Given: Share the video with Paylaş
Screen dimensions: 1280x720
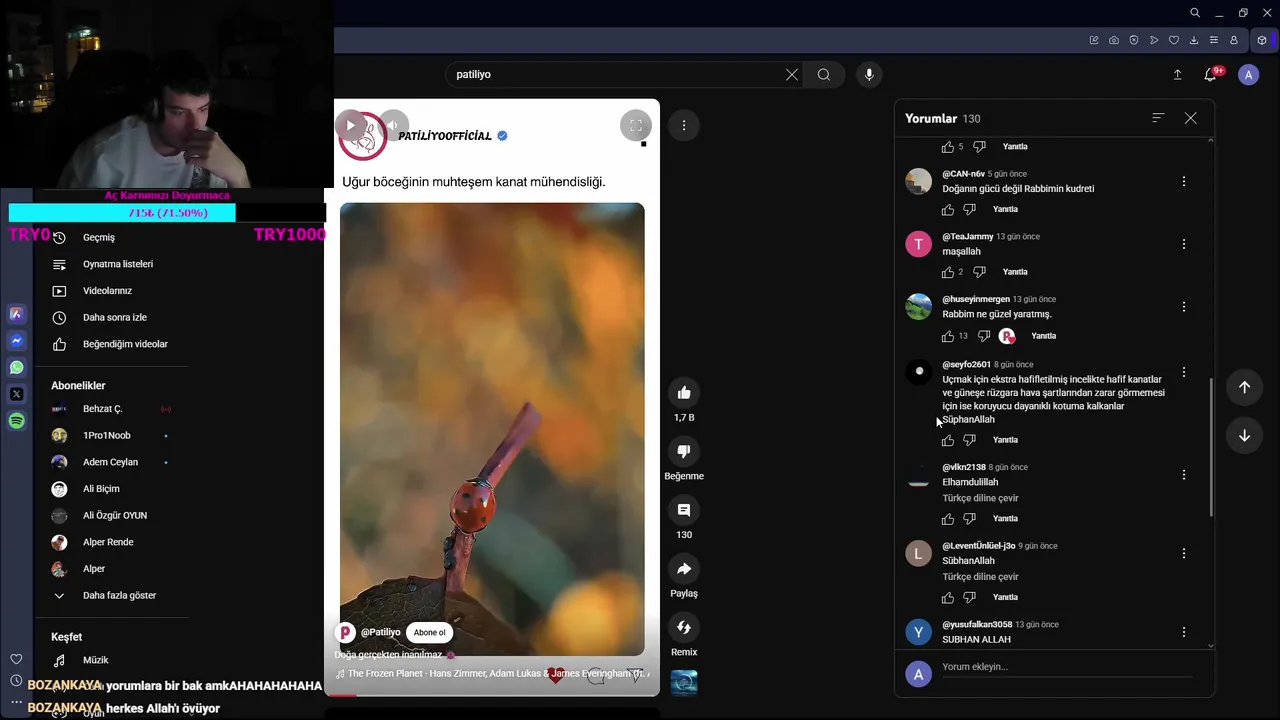Looking at the screenshot, I should 684,569.
